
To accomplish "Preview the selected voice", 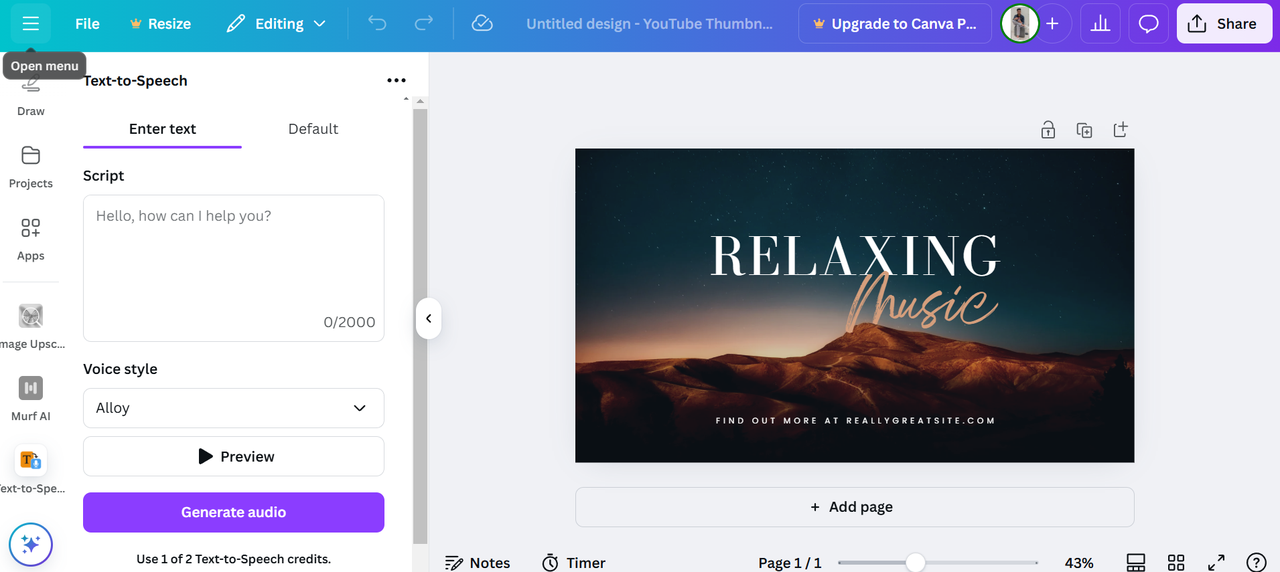I will [x=234, y=456].
